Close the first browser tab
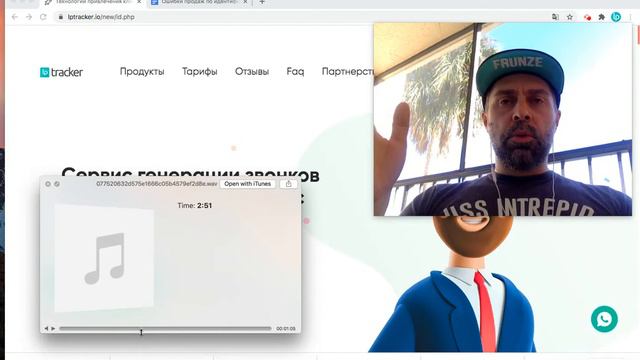Viewport: 640px width, 360px height. point(139,2)
